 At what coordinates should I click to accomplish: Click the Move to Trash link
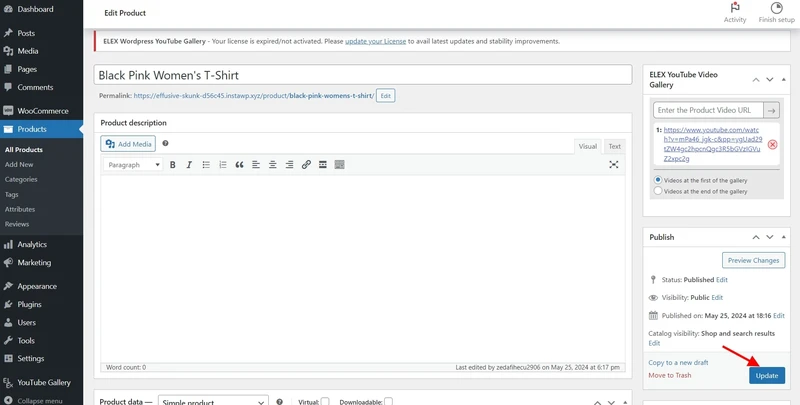point(669,375)
